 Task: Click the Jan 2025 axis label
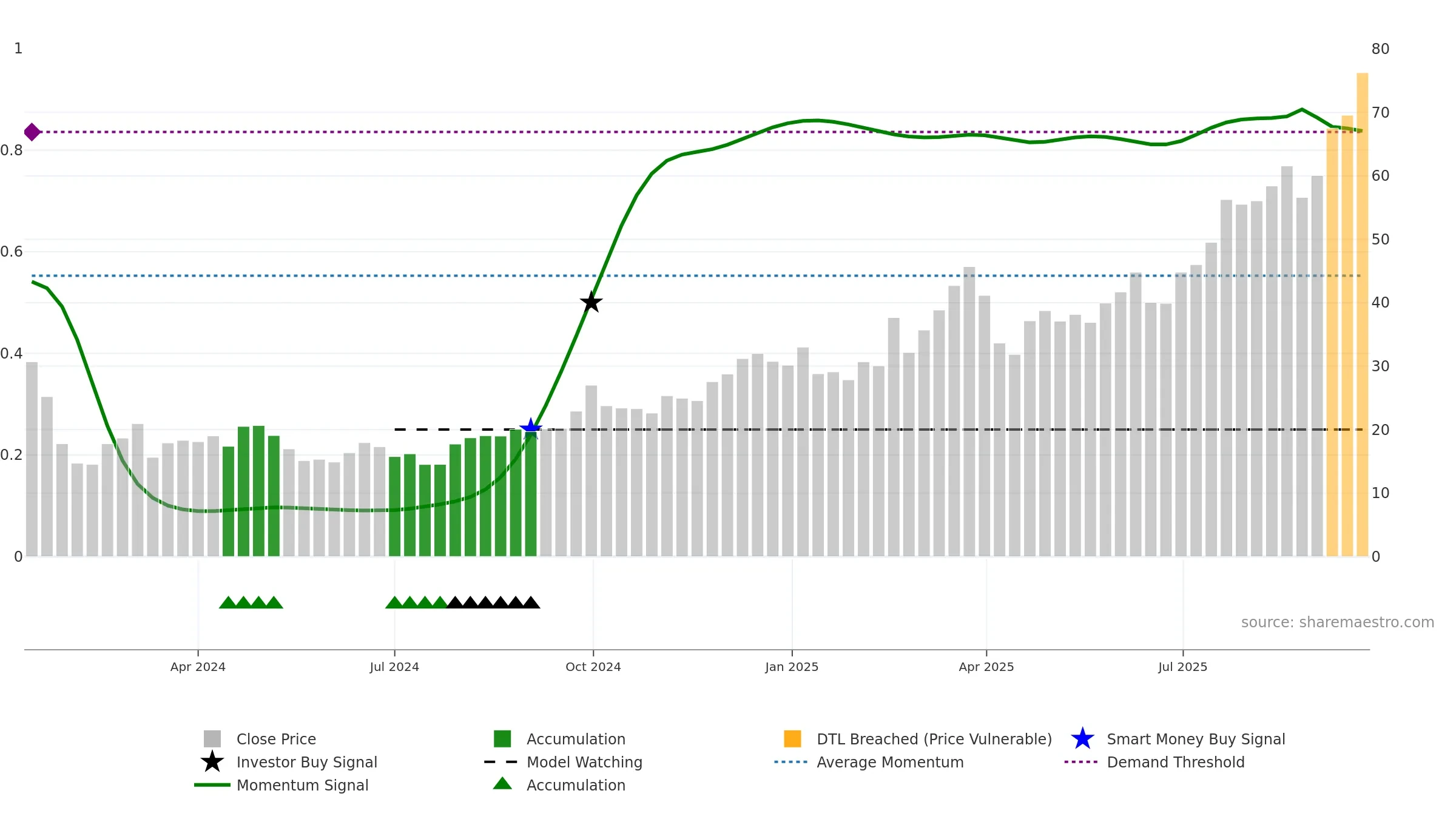pos(792,667)
